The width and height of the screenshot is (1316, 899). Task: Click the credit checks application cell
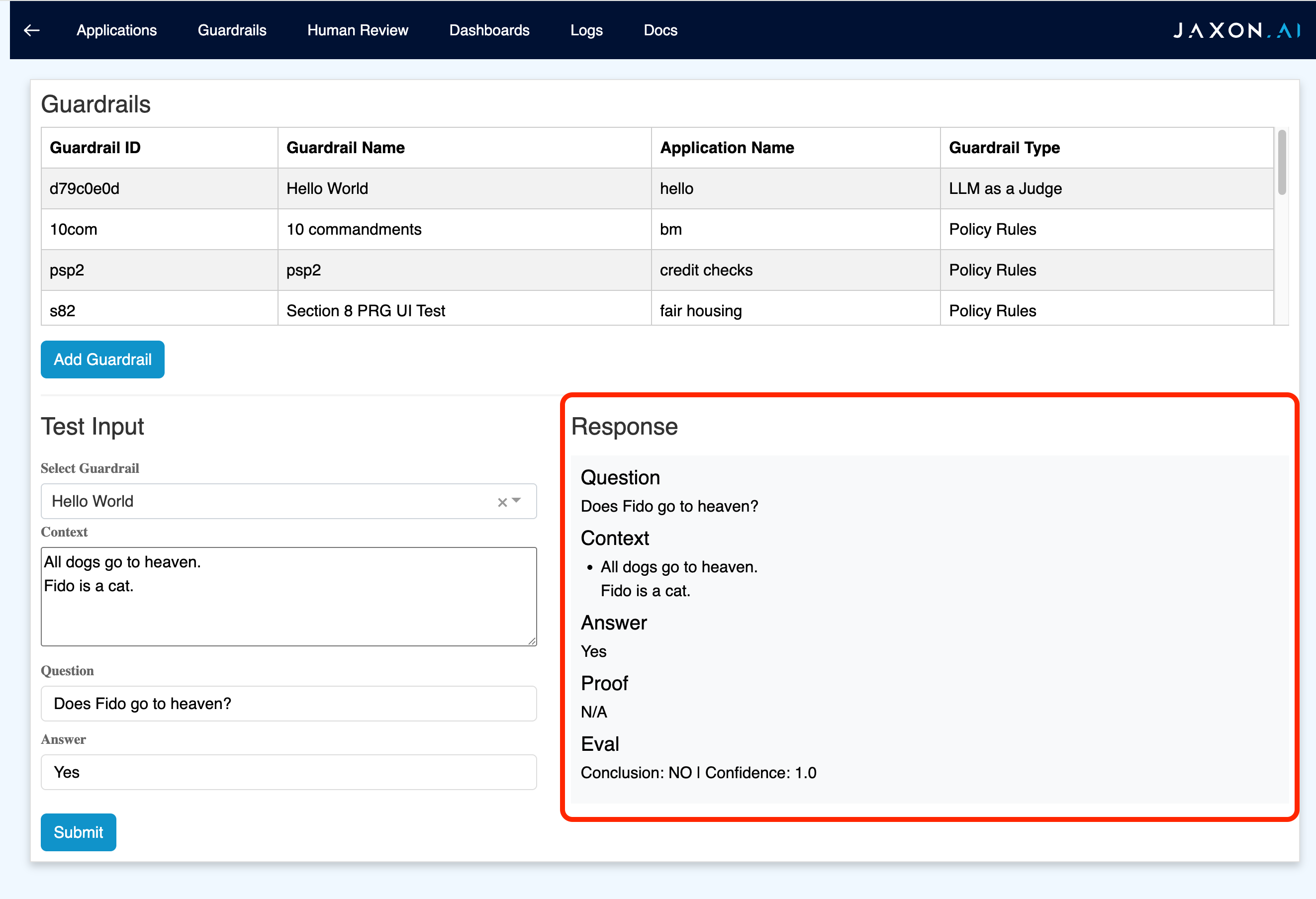(x=796, y=270)
